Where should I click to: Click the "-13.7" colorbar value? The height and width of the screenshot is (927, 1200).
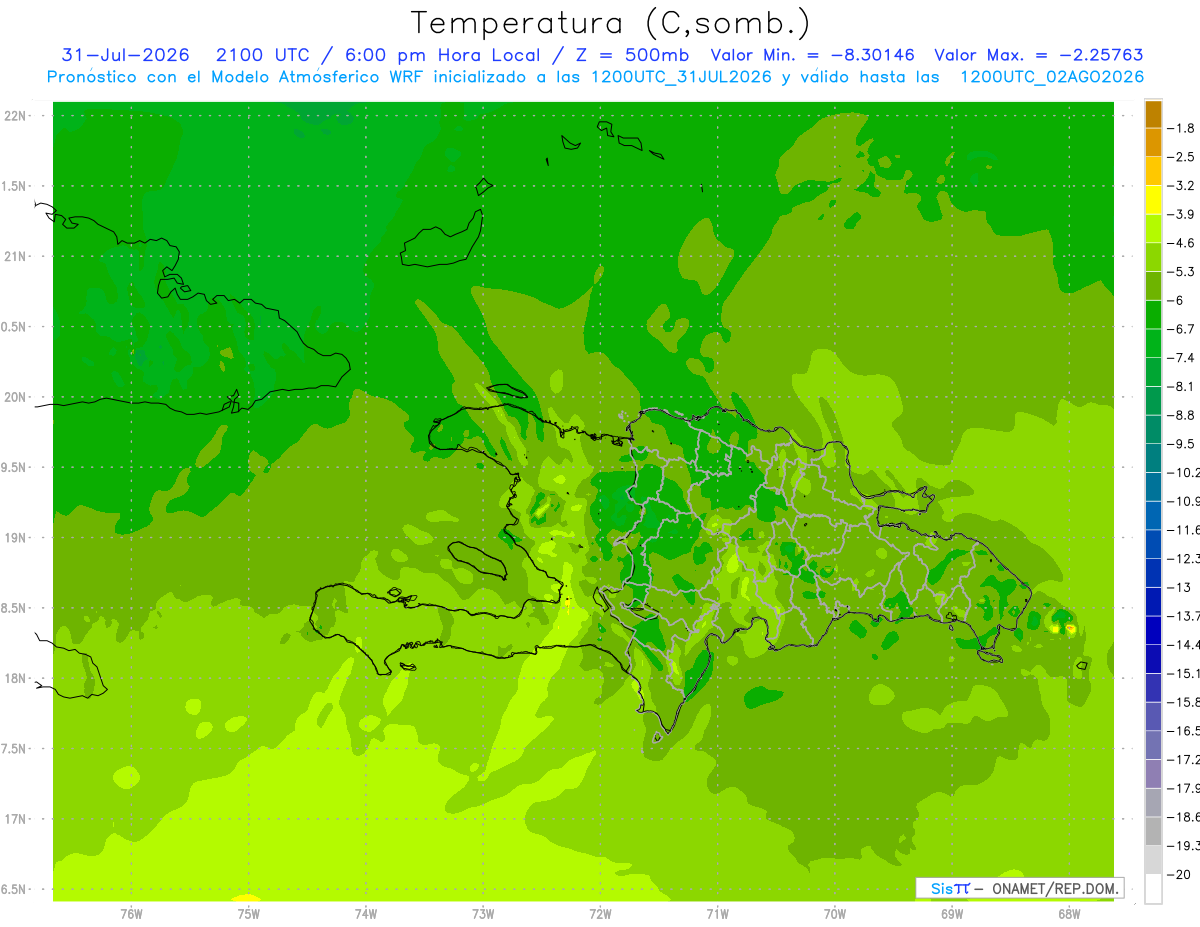point(1184,616)
